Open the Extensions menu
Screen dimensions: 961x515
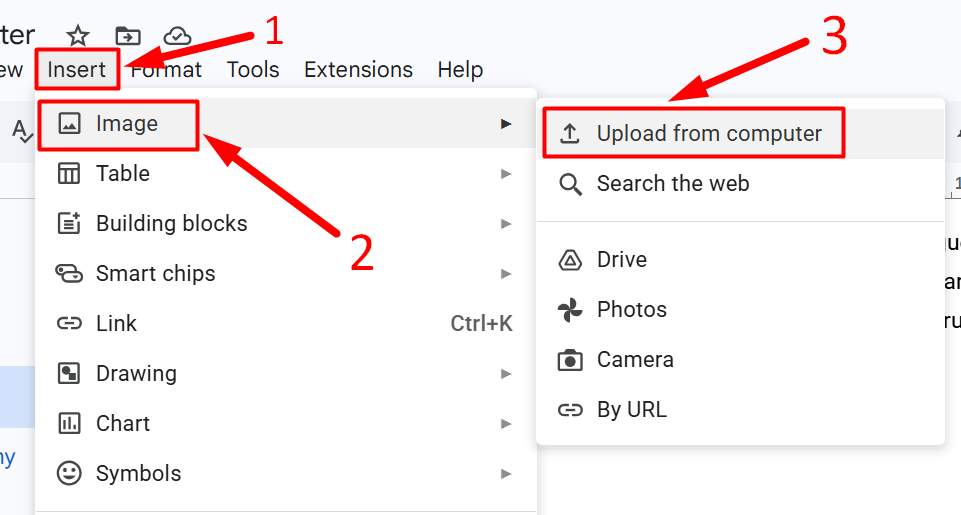(358, 70)
